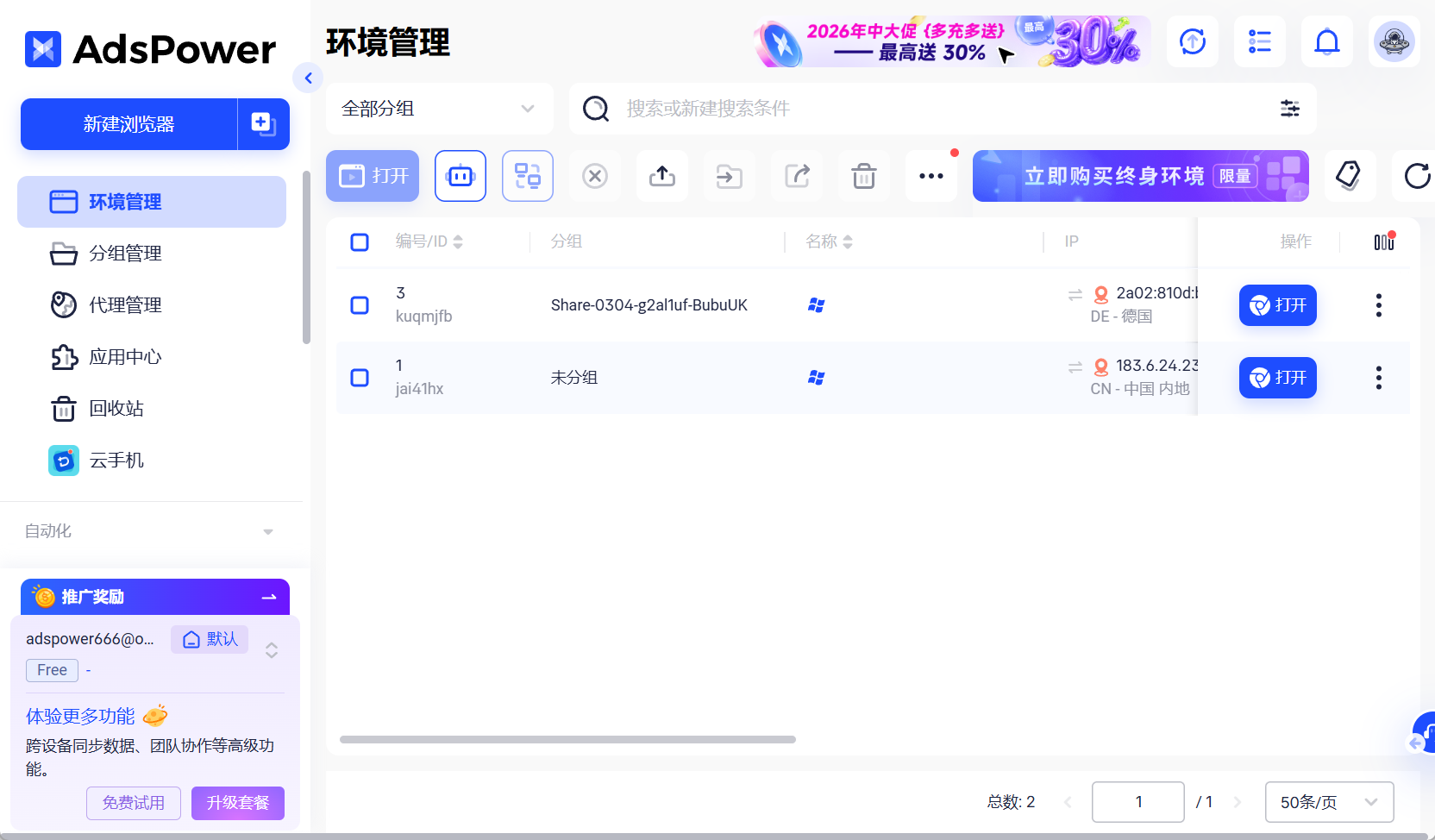Image resolution: width=1435 pixels, height=840 pixels.
Task: Click the 新建浏览器 button
Action: (x=128, y=124)
